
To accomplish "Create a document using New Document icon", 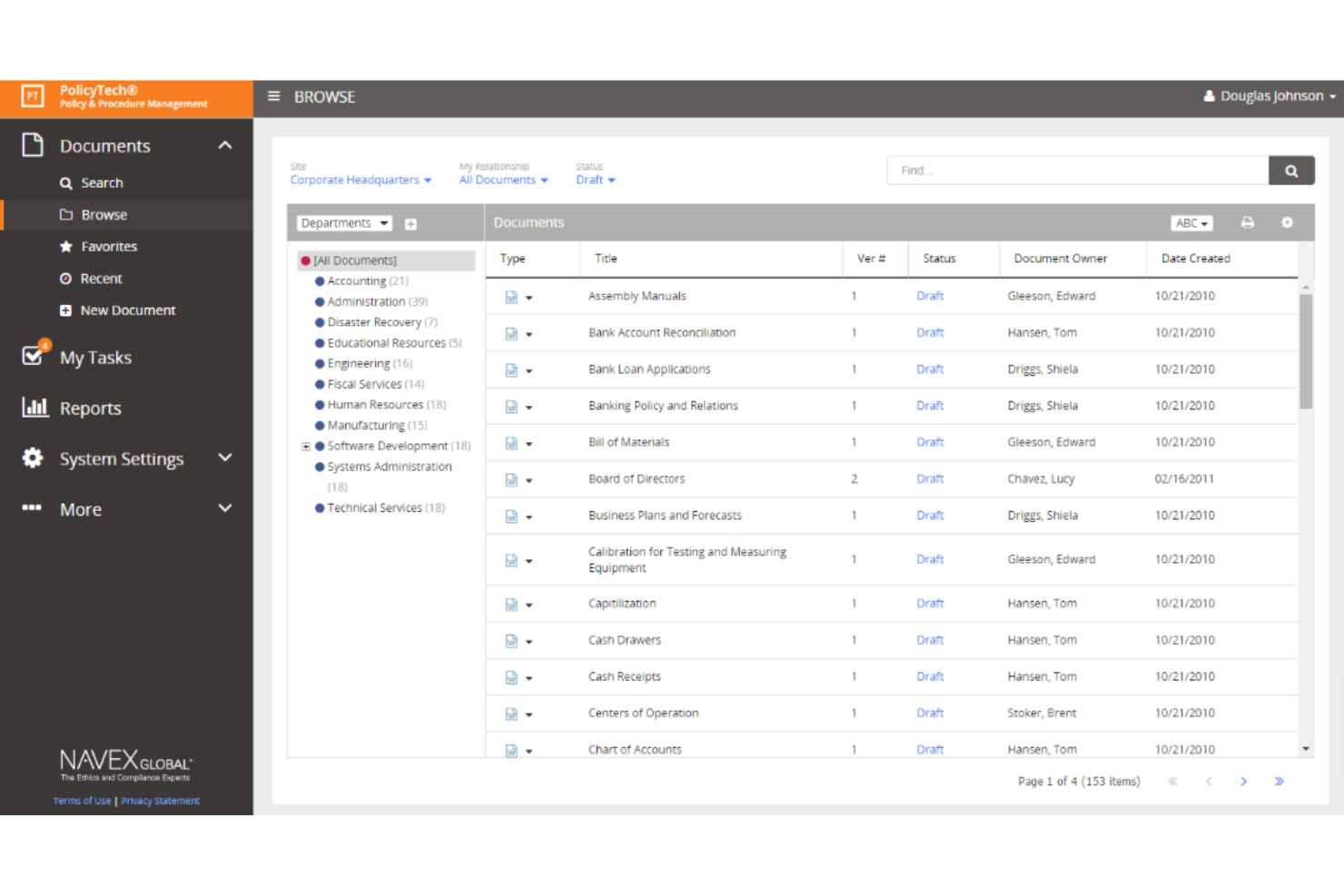I will point(65,310).
